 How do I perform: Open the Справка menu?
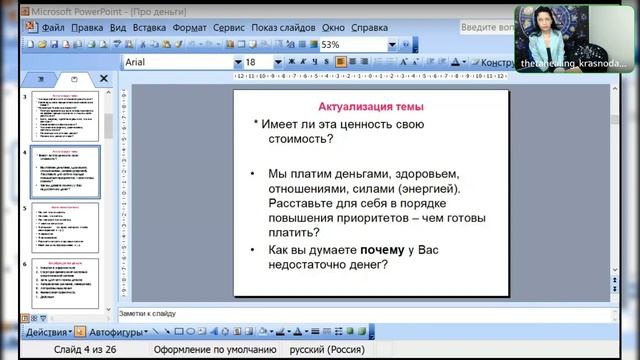point(369,28)
